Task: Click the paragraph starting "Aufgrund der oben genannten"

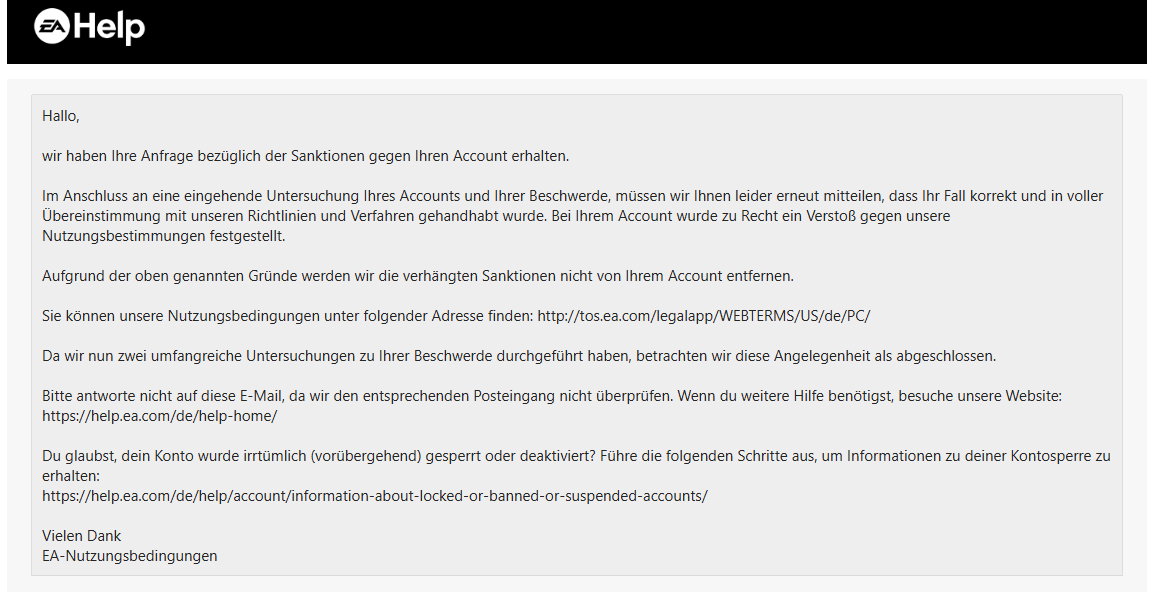Action: pyautogui.click(x=418, y=276)
